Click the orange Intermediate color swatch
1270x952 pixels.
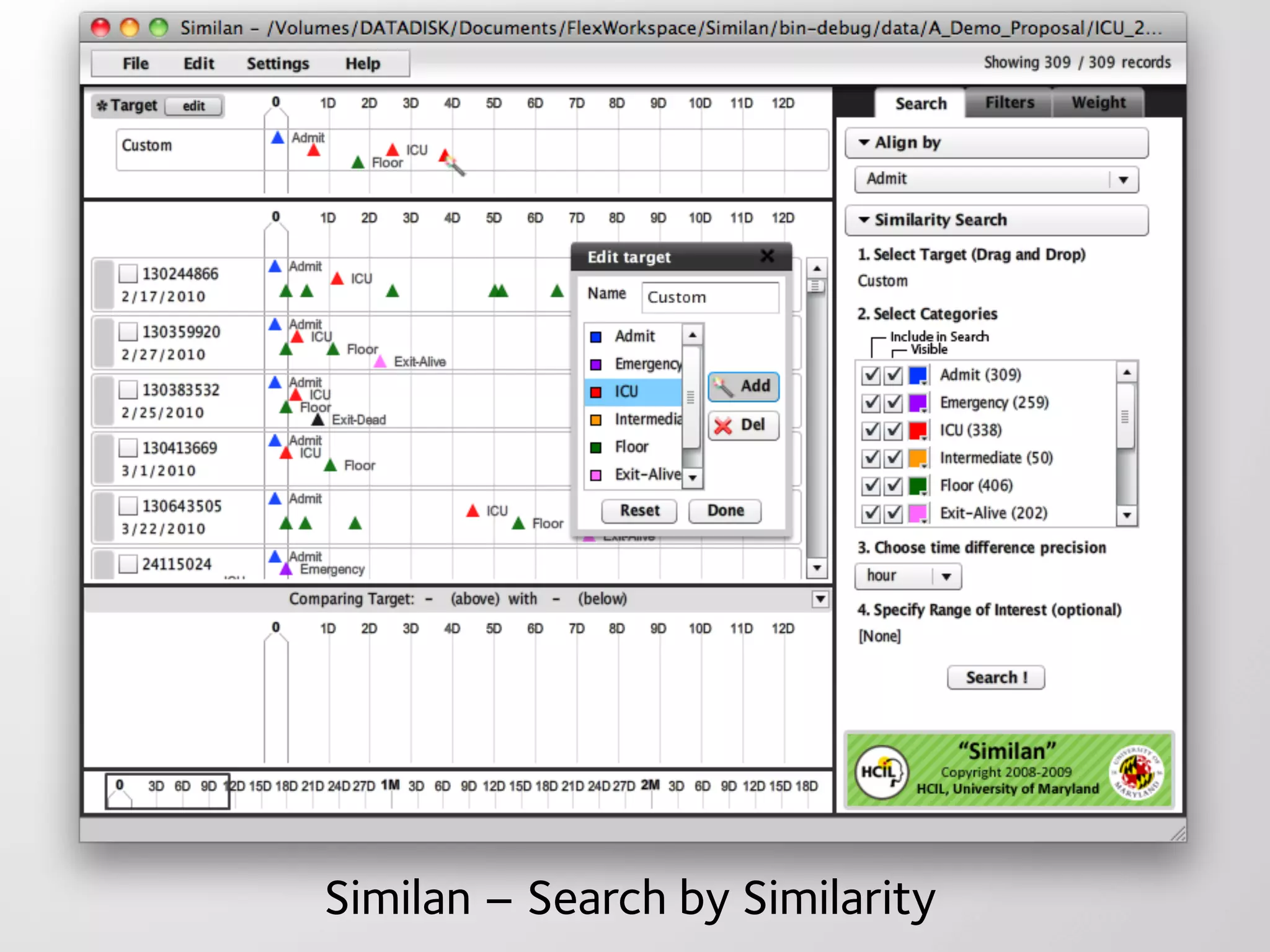click(918, 458)
